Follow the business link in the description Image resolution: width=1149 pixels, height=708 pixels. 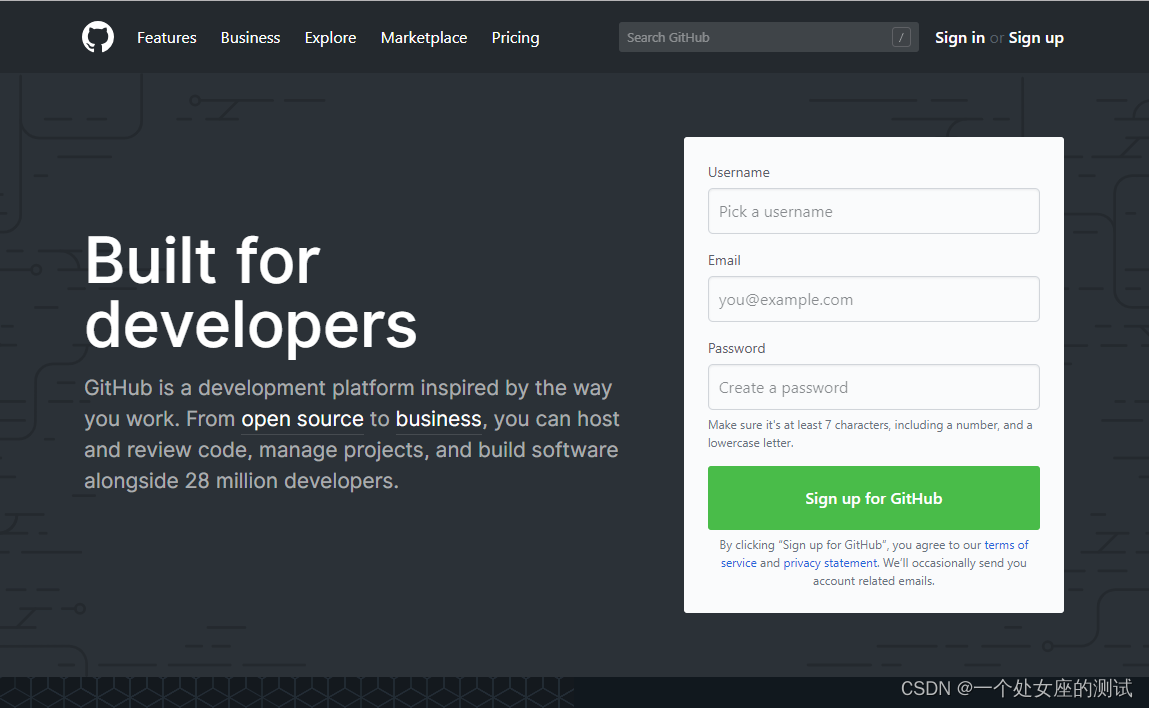(x=438, y=419)
